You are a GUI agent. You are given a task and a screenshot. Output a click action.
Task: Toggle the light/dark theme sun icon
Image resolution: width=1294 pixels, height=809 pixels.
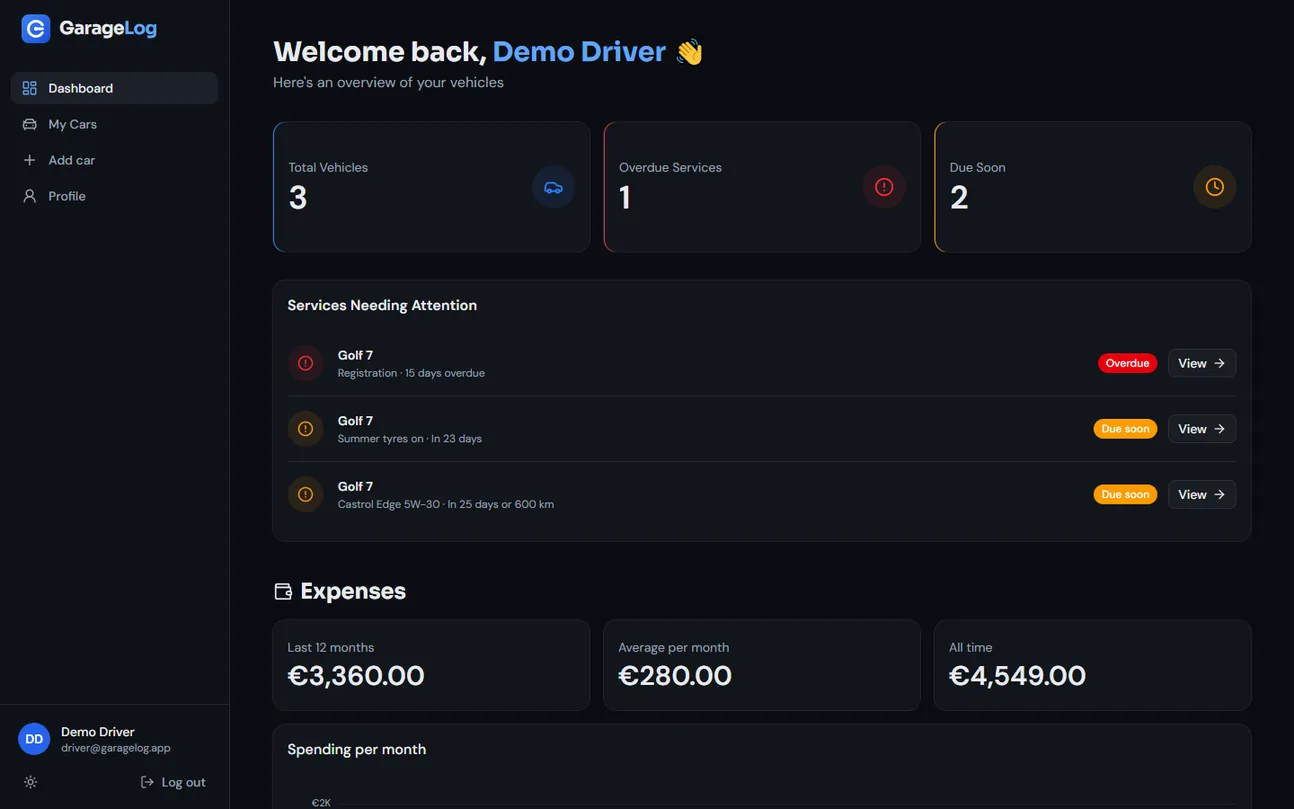pos(31,782)
